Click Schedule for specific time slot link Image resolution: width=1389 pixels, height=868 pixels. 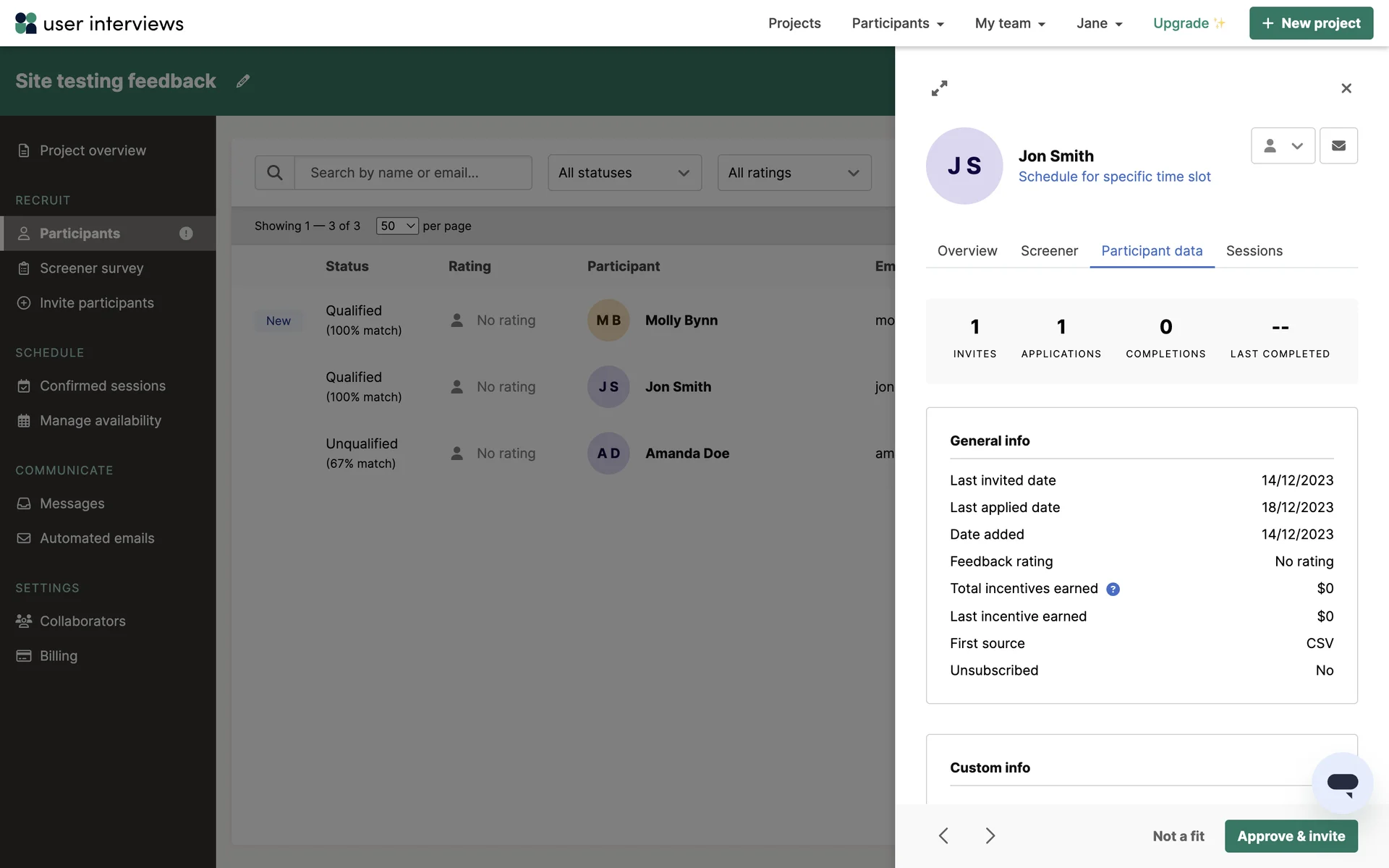tap(1114, 176)
